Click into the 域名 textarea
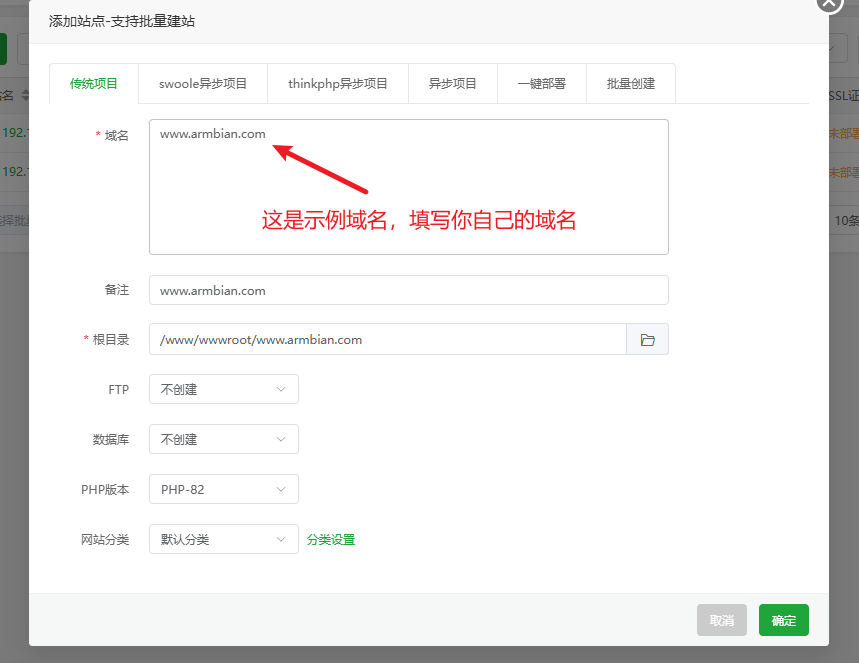 pos(408,200)
